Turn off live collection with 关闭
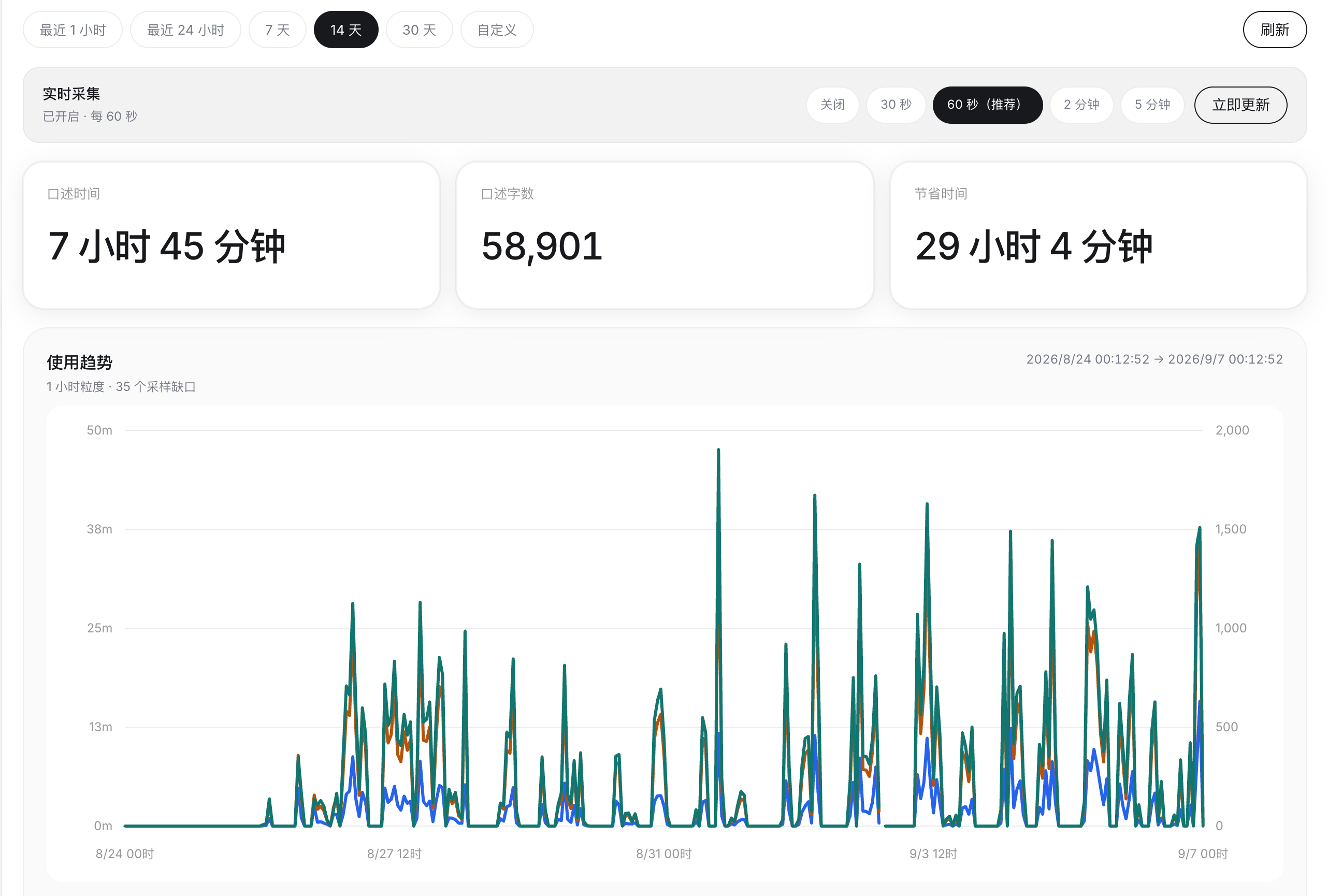Screen dimensions: 1328x896 [832, 105]
